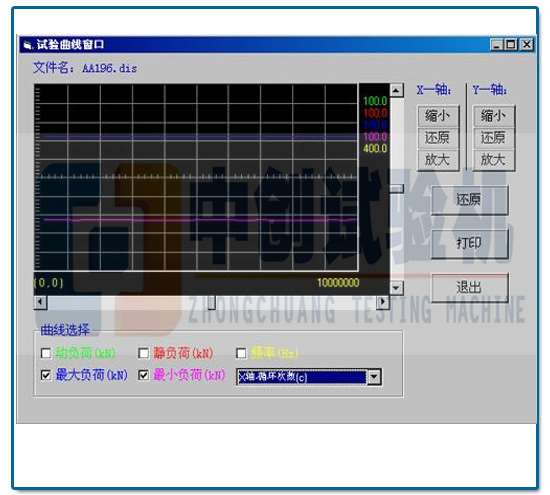
Task: Click the 还原 button under Y-轴
Action: (x=494, y=138)
